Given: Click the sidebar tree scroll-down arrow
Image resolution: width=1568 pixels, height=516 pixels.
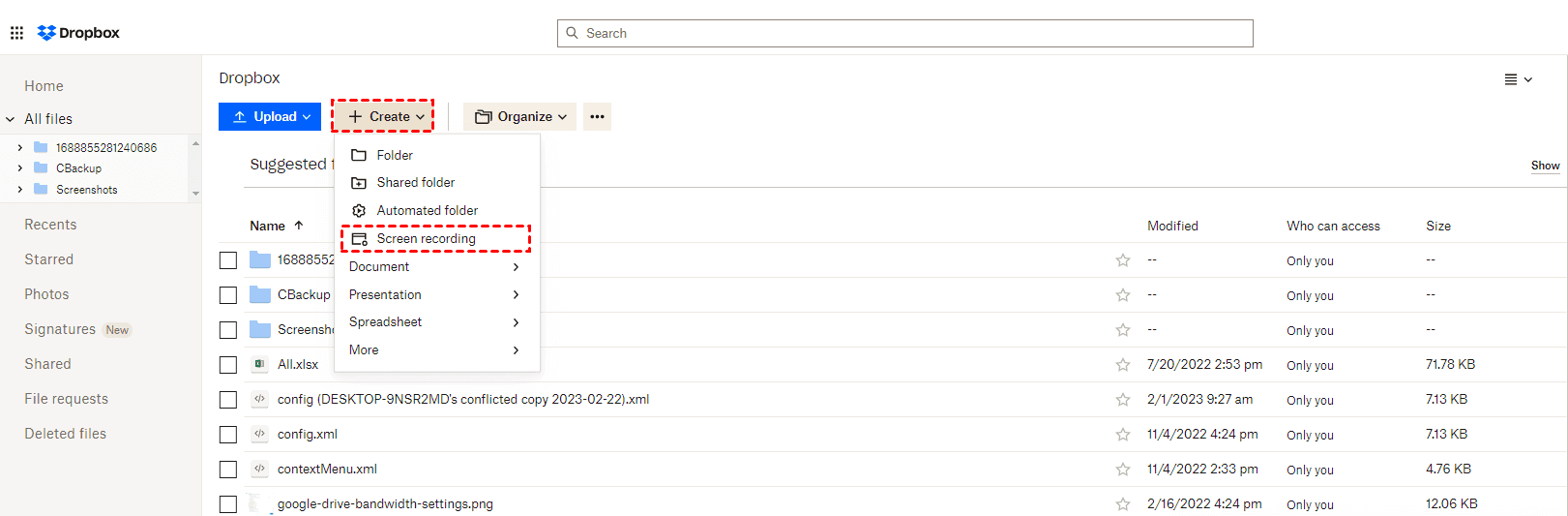Looking at the screenshot, I should point(195,194).
